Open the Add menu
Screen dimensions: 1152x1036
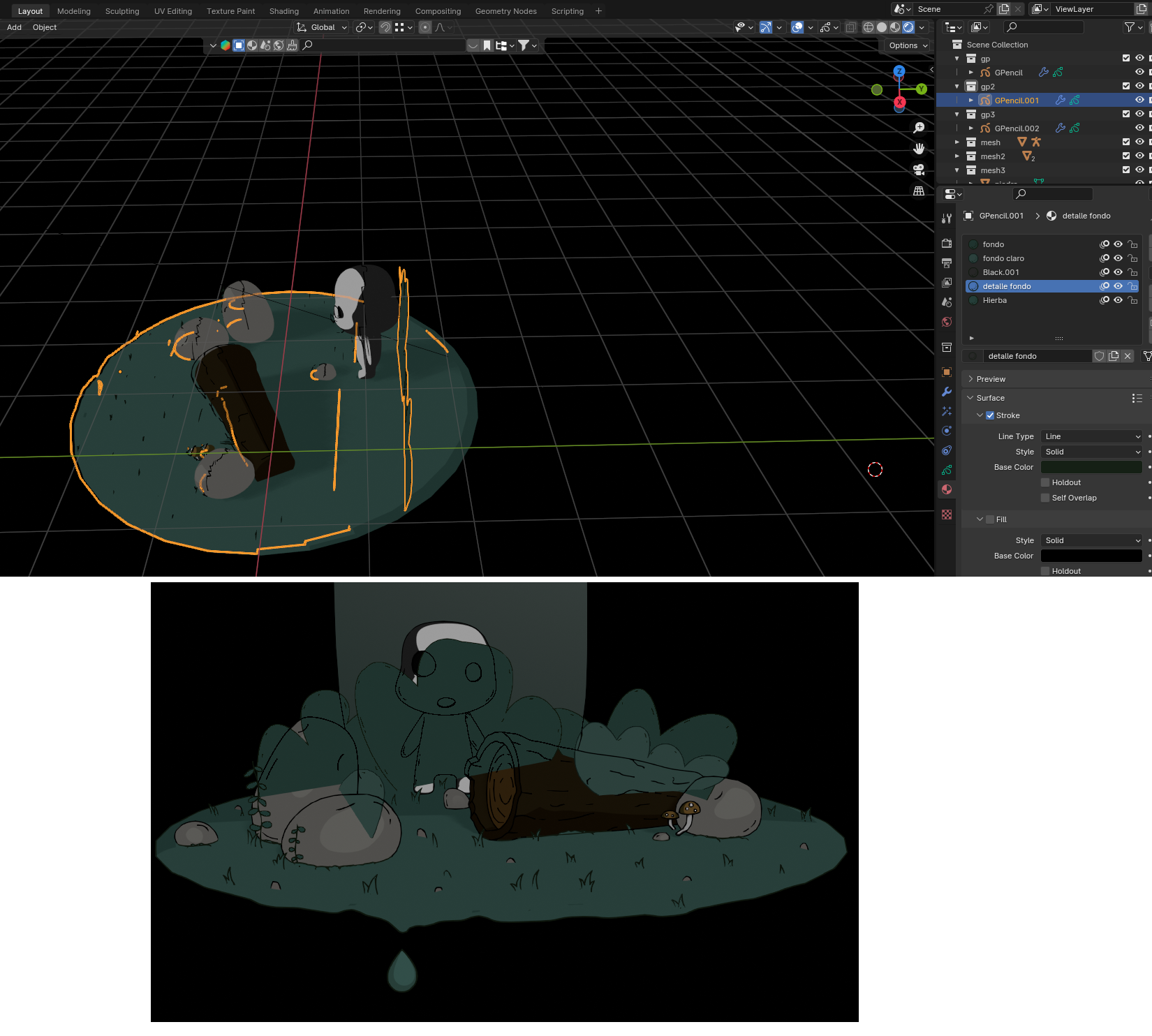click(x=14, y=27)
